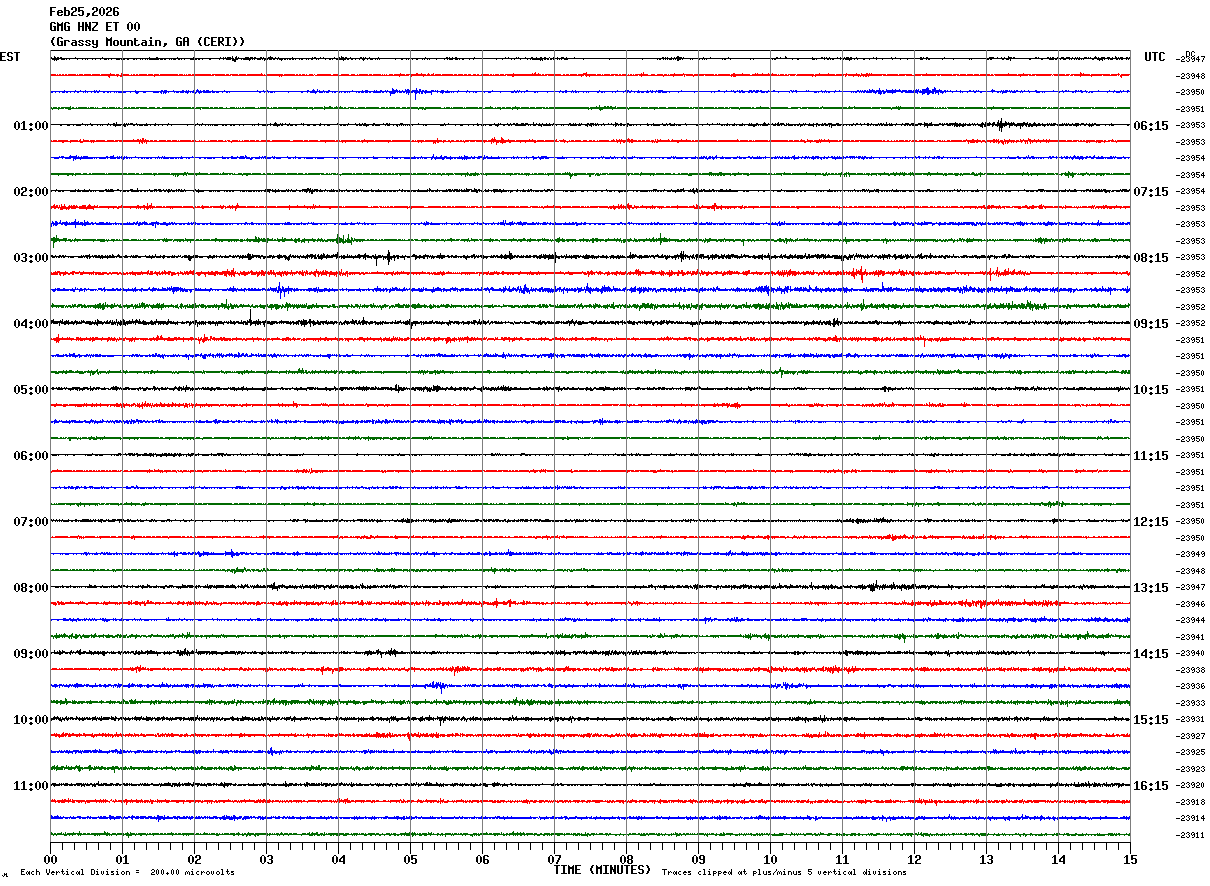1210x886 pixels.
Task: Click minute tick 00 on bottom time axis
Action: 50,859
